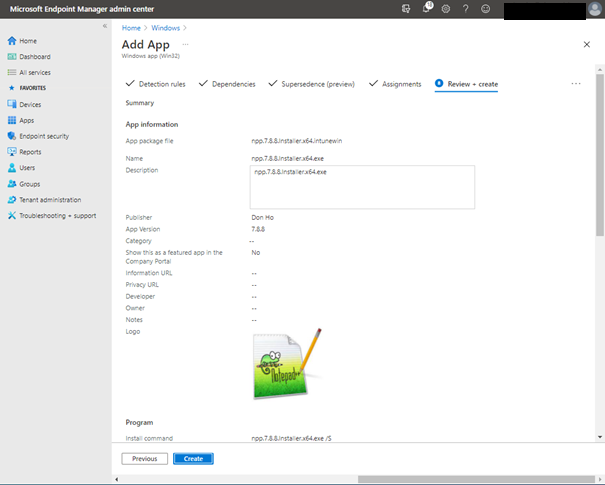Click the feedback smiley icon
The width and height of the screenshot is (605, 485).
tap(485, 9)
